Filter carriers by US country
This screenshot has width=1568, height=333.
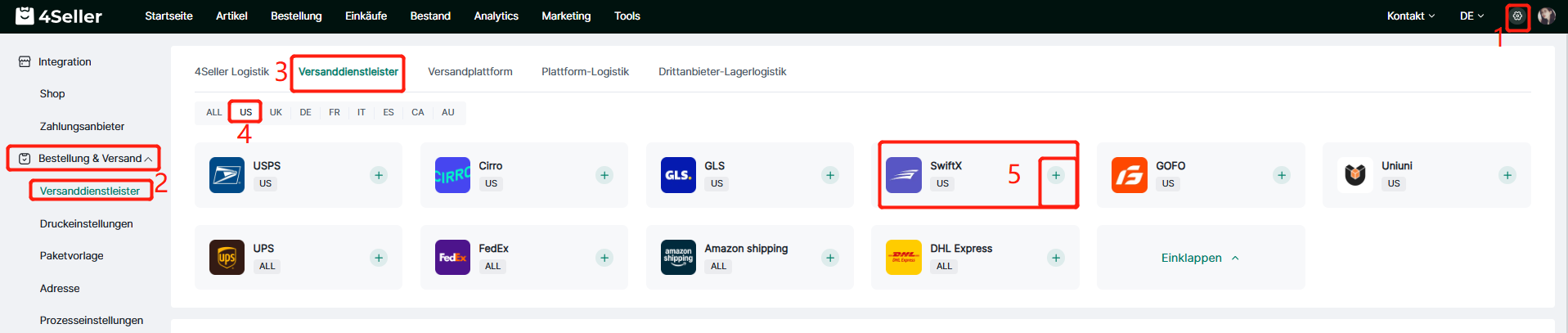[245, 112]
